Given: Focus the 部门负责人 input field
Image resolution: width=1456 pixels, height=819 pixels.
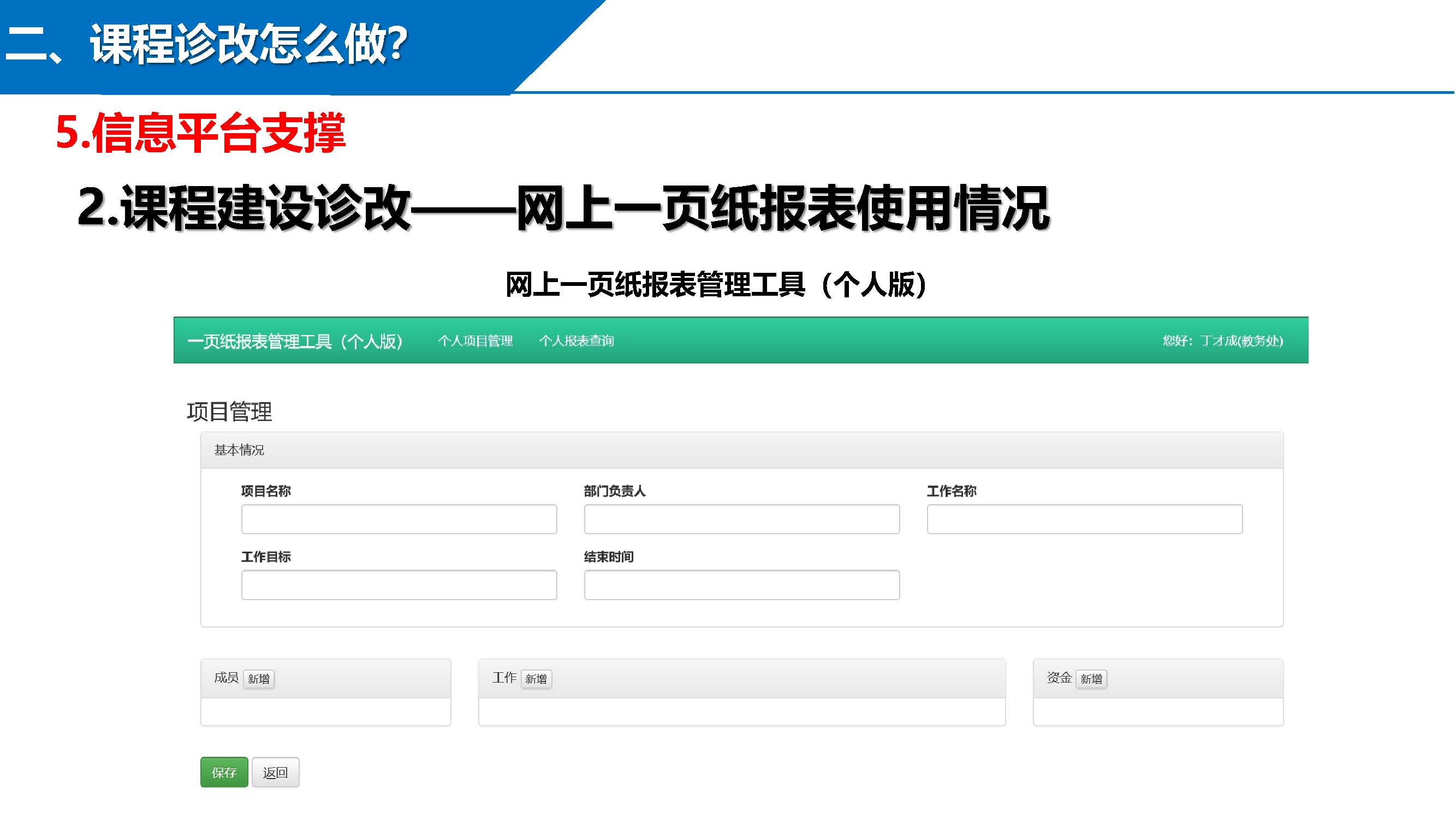Looking at the screenshot, I should coord(742,519).
